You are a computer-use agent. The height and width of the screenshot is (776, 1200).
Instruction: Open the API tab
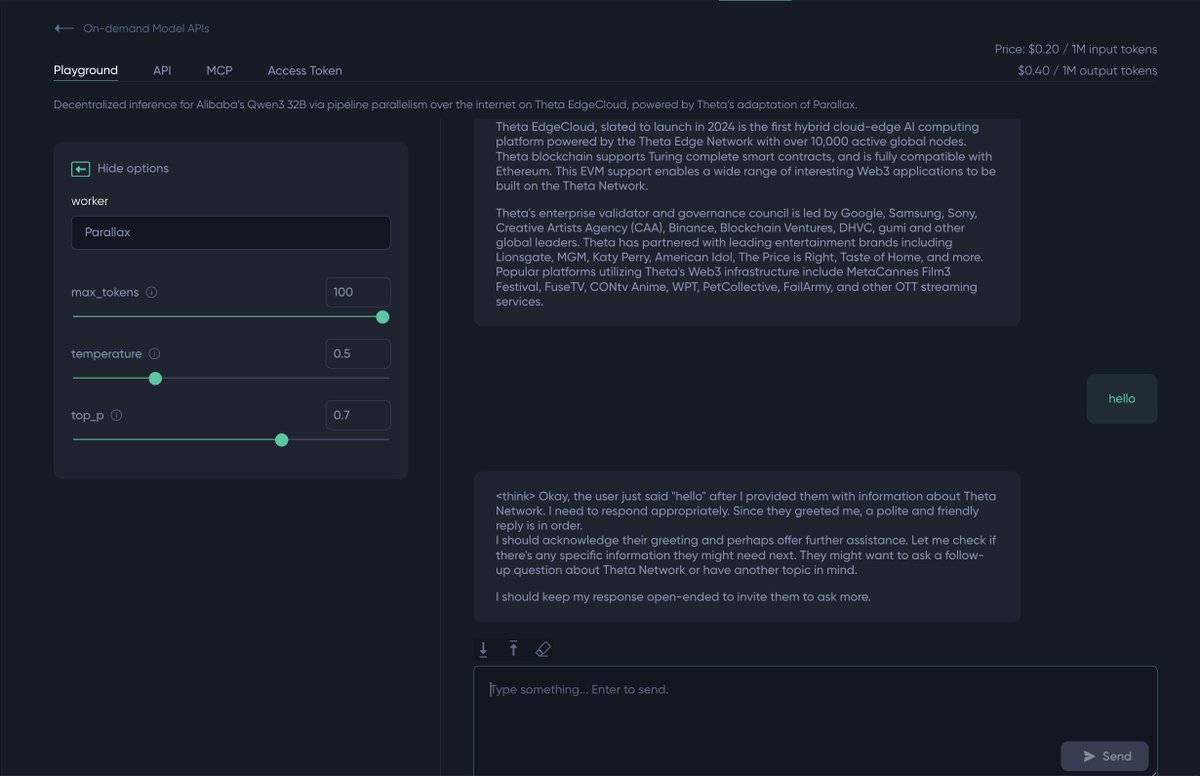coord(162,70)
